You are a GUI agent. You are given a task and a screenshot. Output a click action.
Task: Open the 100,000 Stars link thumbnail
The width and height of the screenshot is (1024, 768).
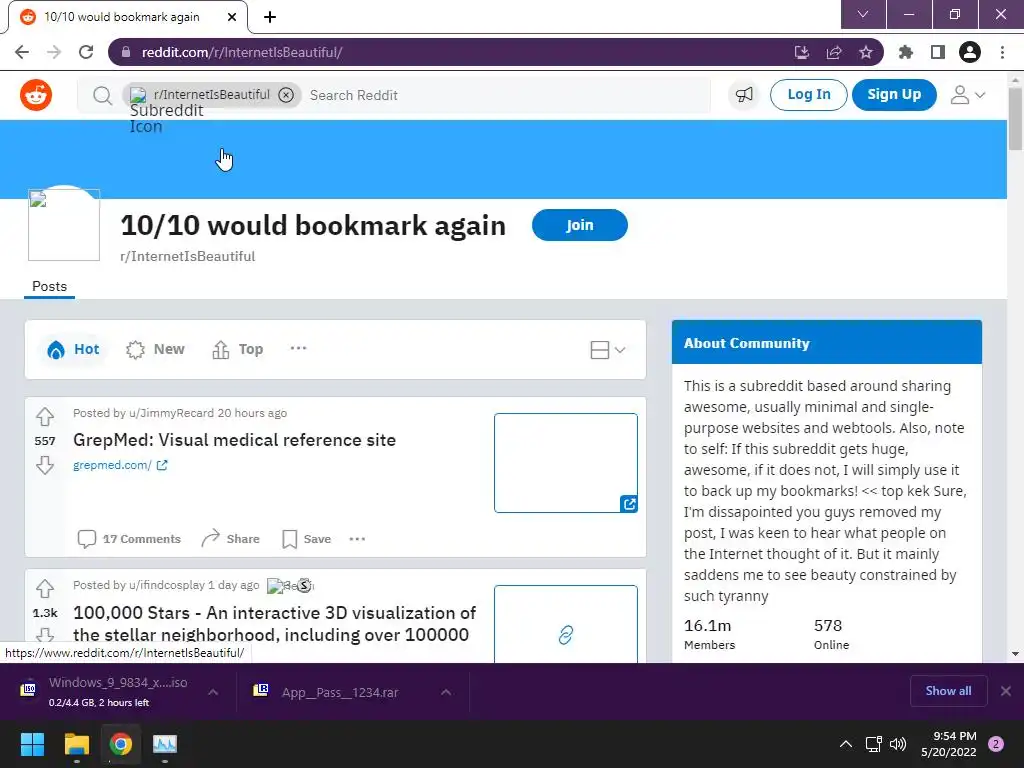pyautogui.click(x=566, y=625)
